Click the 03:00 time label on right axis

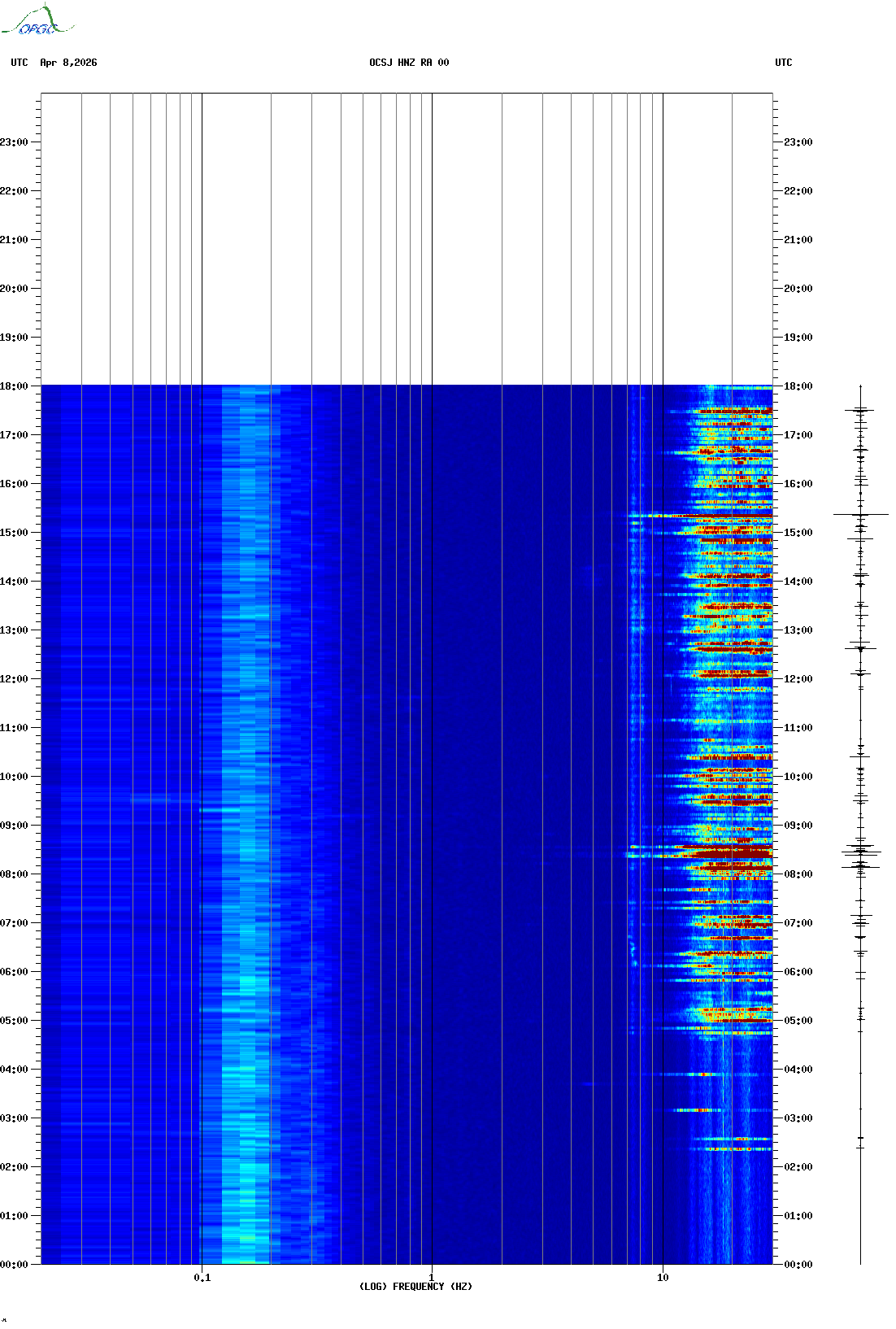coord(798,1118)
